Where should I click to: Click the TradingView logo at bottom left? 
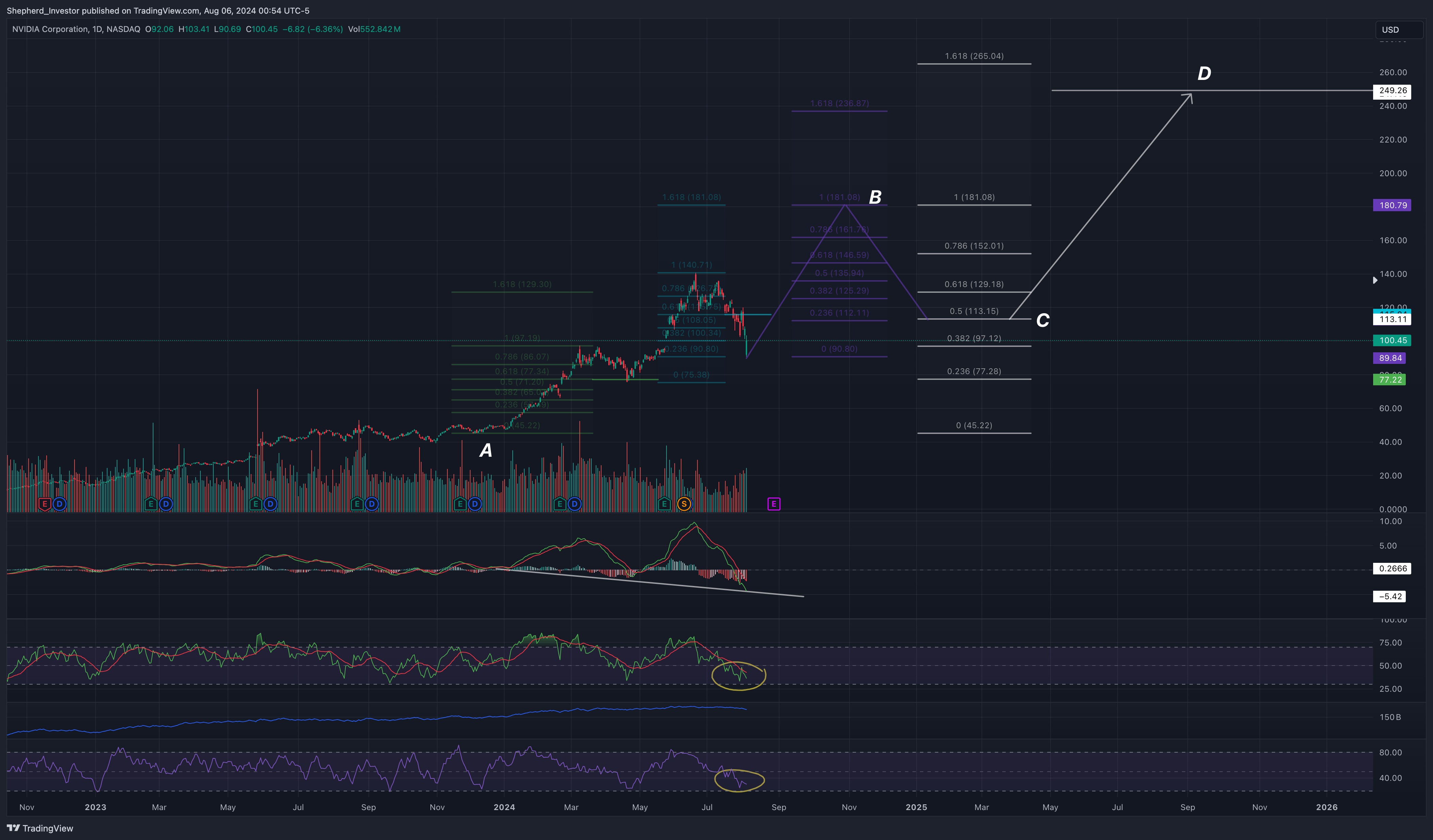click(40, 828)
